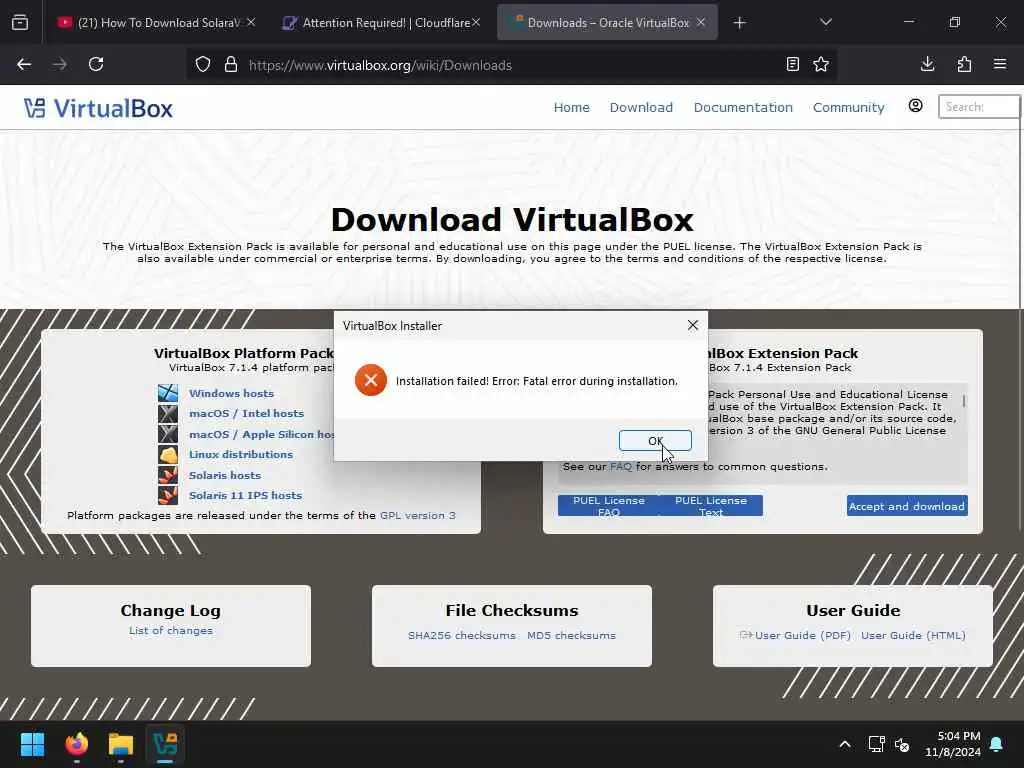Open the Home nav link
1024x768 pixels.
pos(571,107)
